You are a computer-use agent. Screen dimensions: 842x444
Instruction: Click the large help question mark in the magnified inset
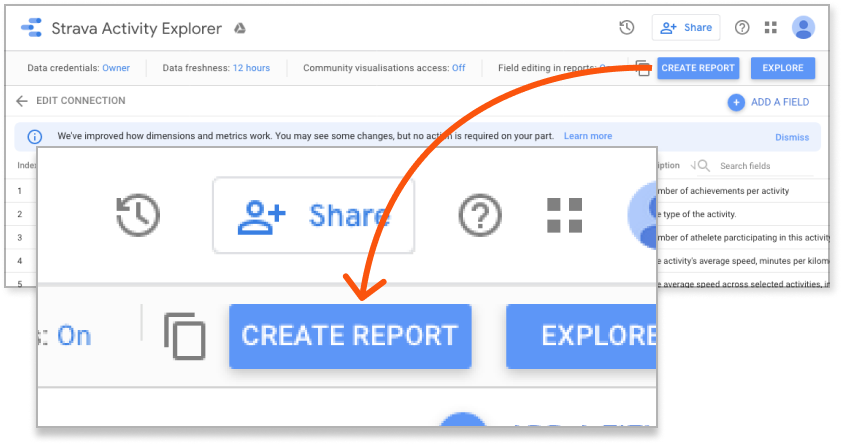tap(480, 215)
